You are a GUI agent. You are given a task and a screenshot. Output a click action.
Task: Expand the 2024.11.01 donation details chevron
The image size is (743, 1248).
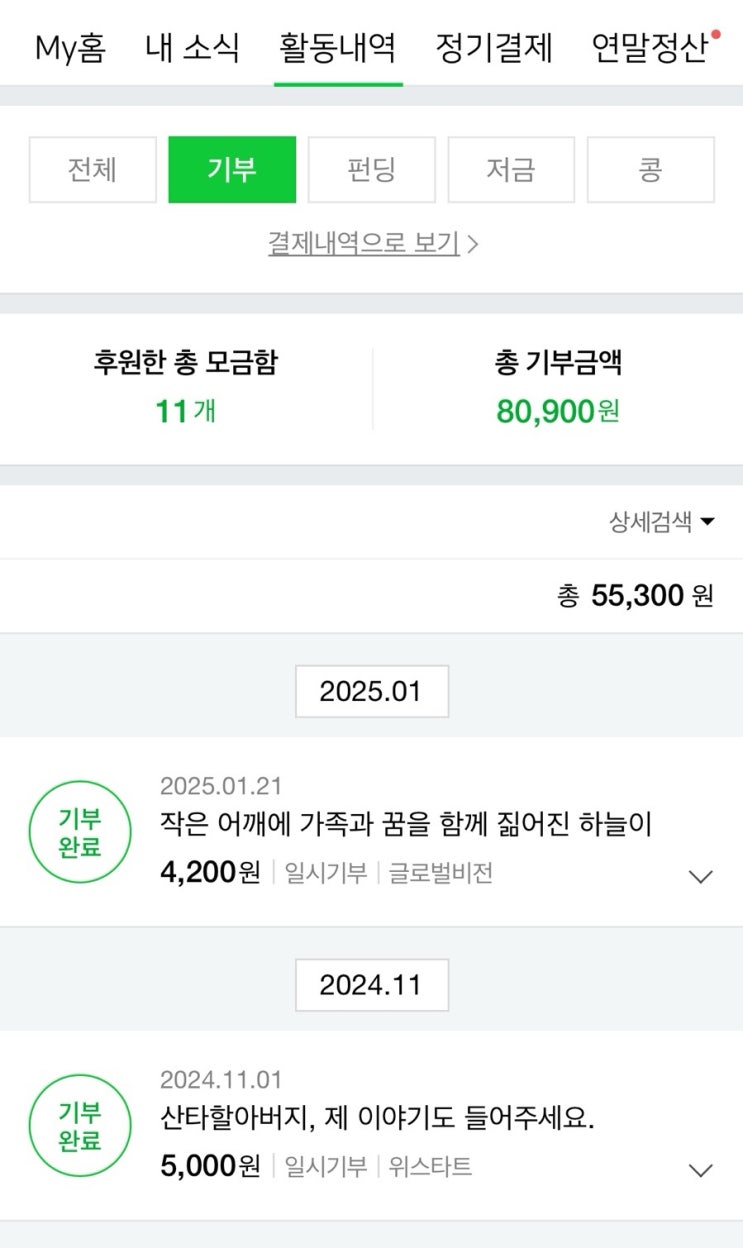[x=701, y=1170]
